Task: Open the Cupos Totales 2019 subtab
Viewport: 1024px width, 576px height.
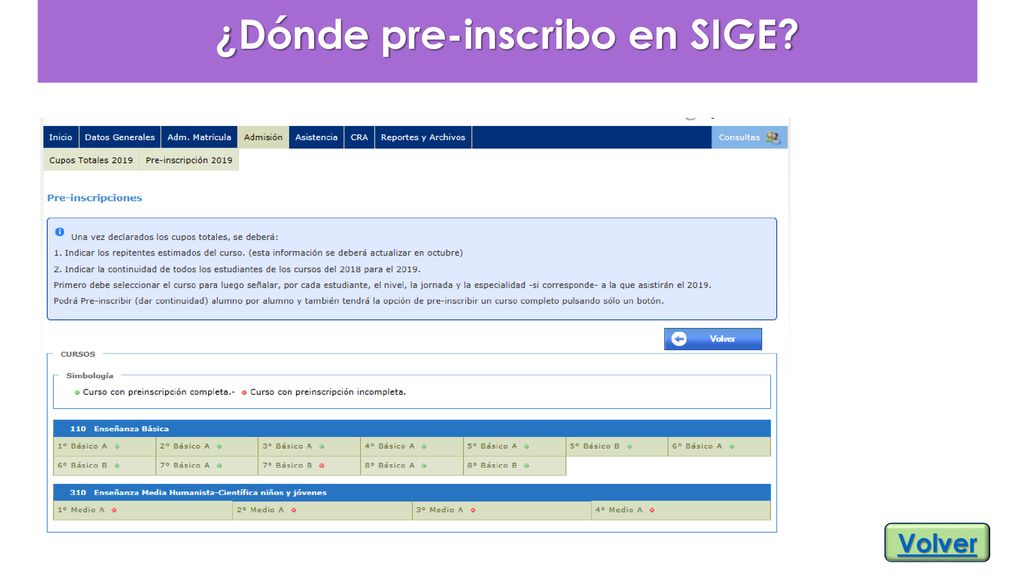Action: pos(91,160)
